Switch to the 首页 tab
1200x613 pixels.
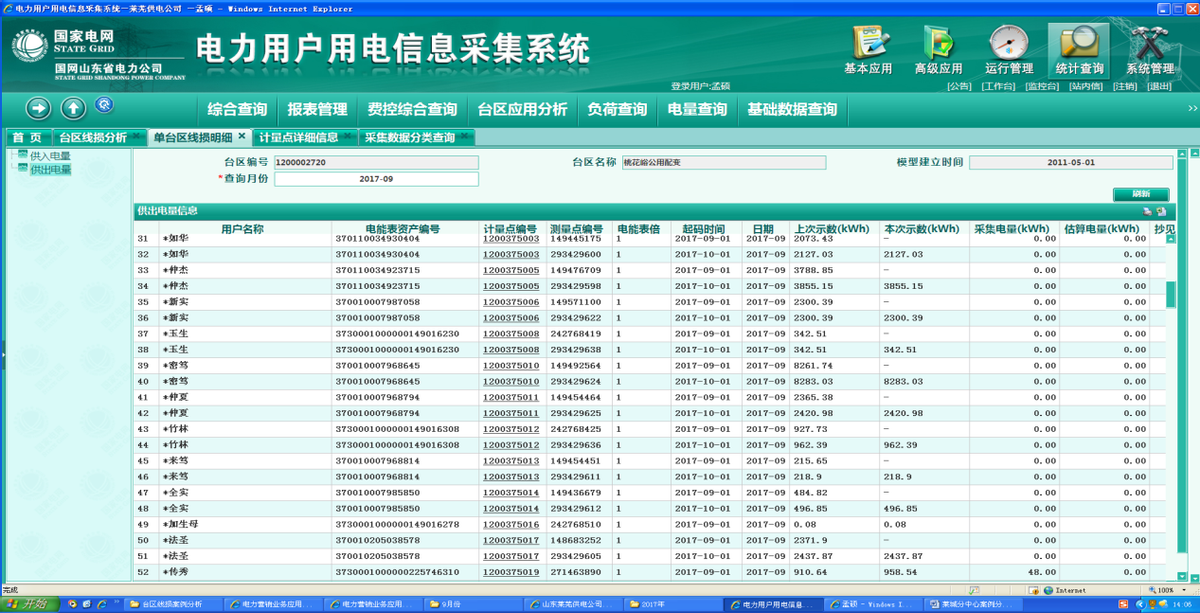point(27,137)
